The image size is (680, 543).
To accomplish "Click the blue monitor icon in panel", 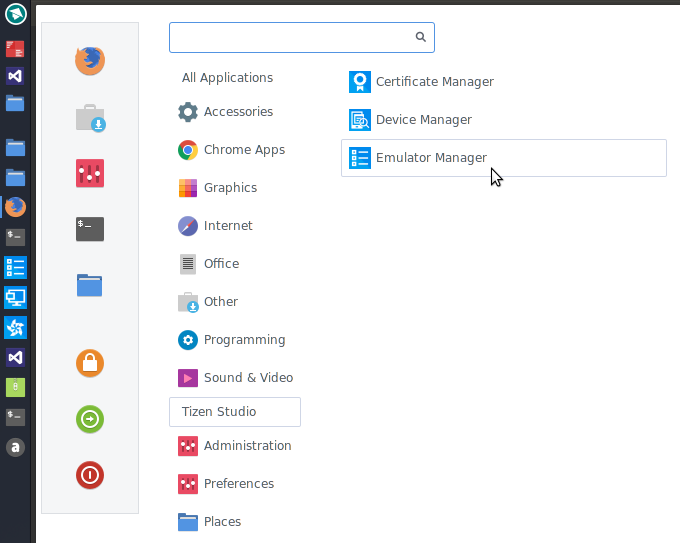I will [x=16, y=298].
